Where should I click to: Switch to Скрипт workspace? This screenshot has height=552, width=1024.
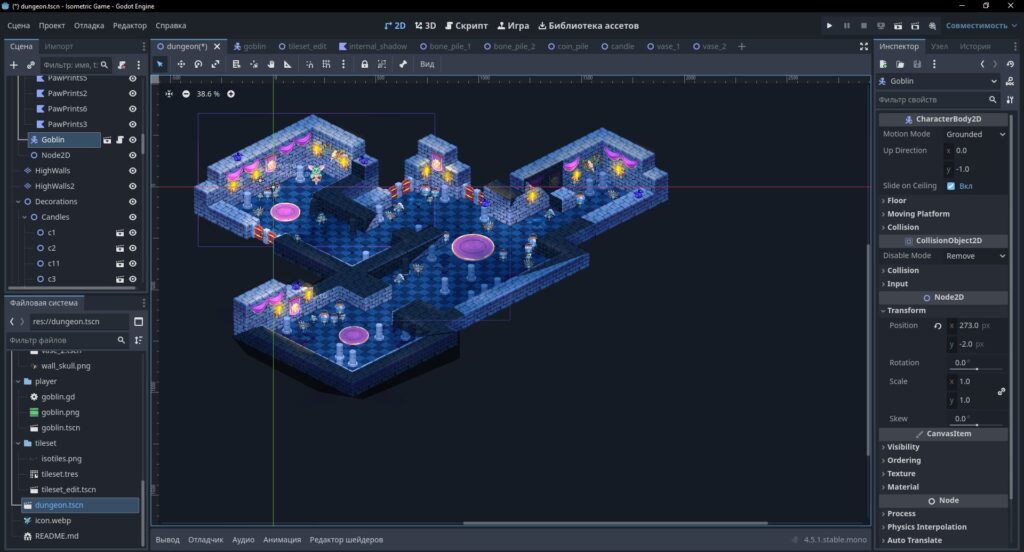click(x=466, y=25)
